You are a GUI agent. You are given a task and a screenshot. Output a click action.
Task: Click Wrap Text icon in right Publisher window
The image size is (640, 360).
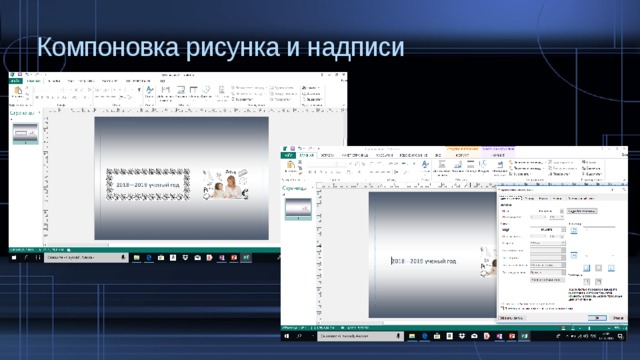click(500, 165)
